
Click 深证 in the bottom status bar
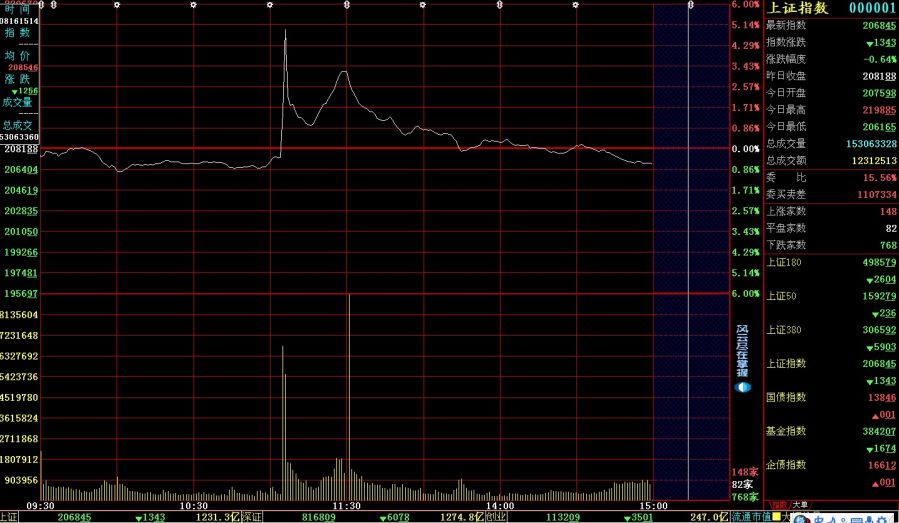(x=251, y=517)
